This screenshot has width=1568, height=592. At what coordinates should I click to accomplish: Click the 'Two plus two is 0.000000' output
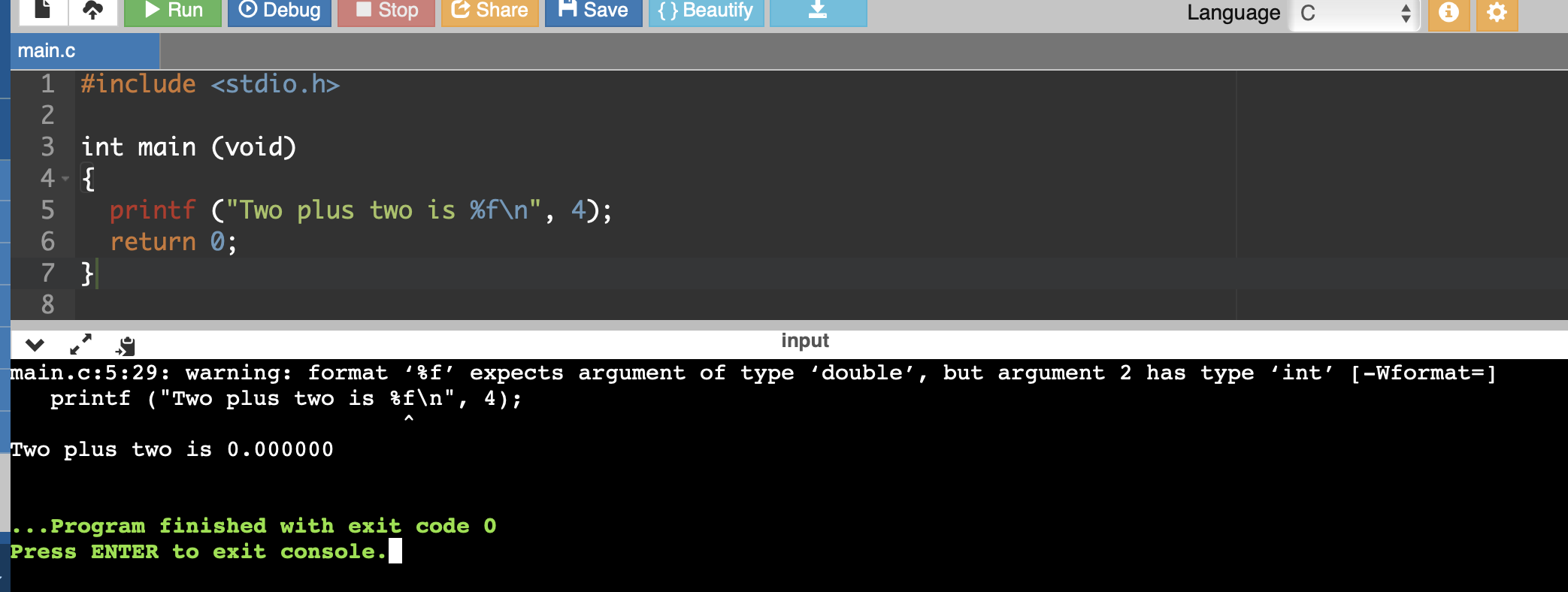[x=172, y=450]
